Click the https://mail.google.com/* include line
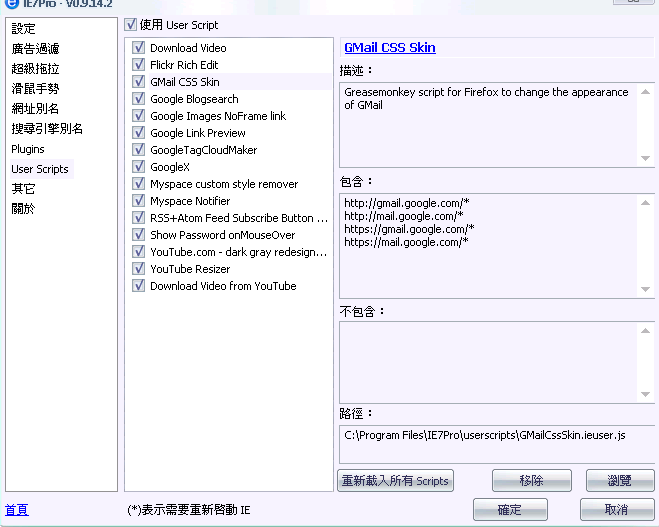This screenshot has height=527, width=659. (x=406, y=242)
